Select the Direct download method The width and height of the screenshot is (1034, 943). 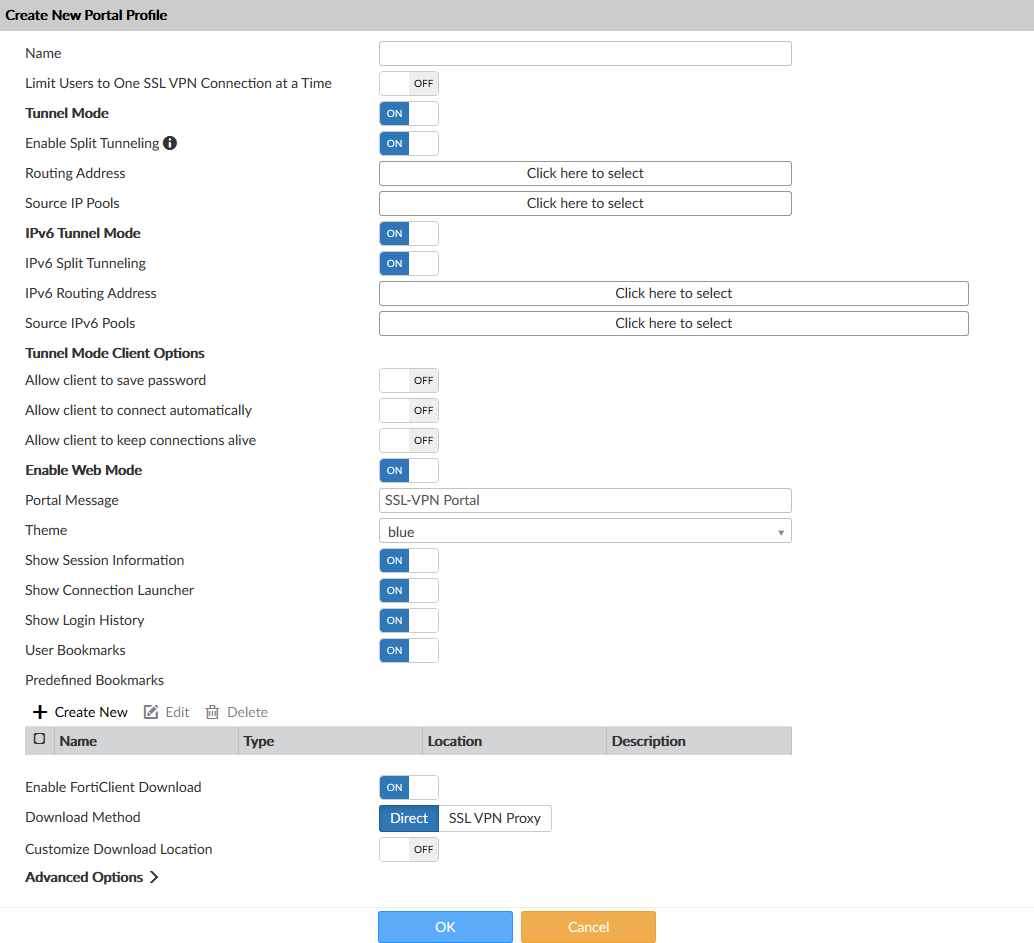pyautogui.click(x=408, y=818)
